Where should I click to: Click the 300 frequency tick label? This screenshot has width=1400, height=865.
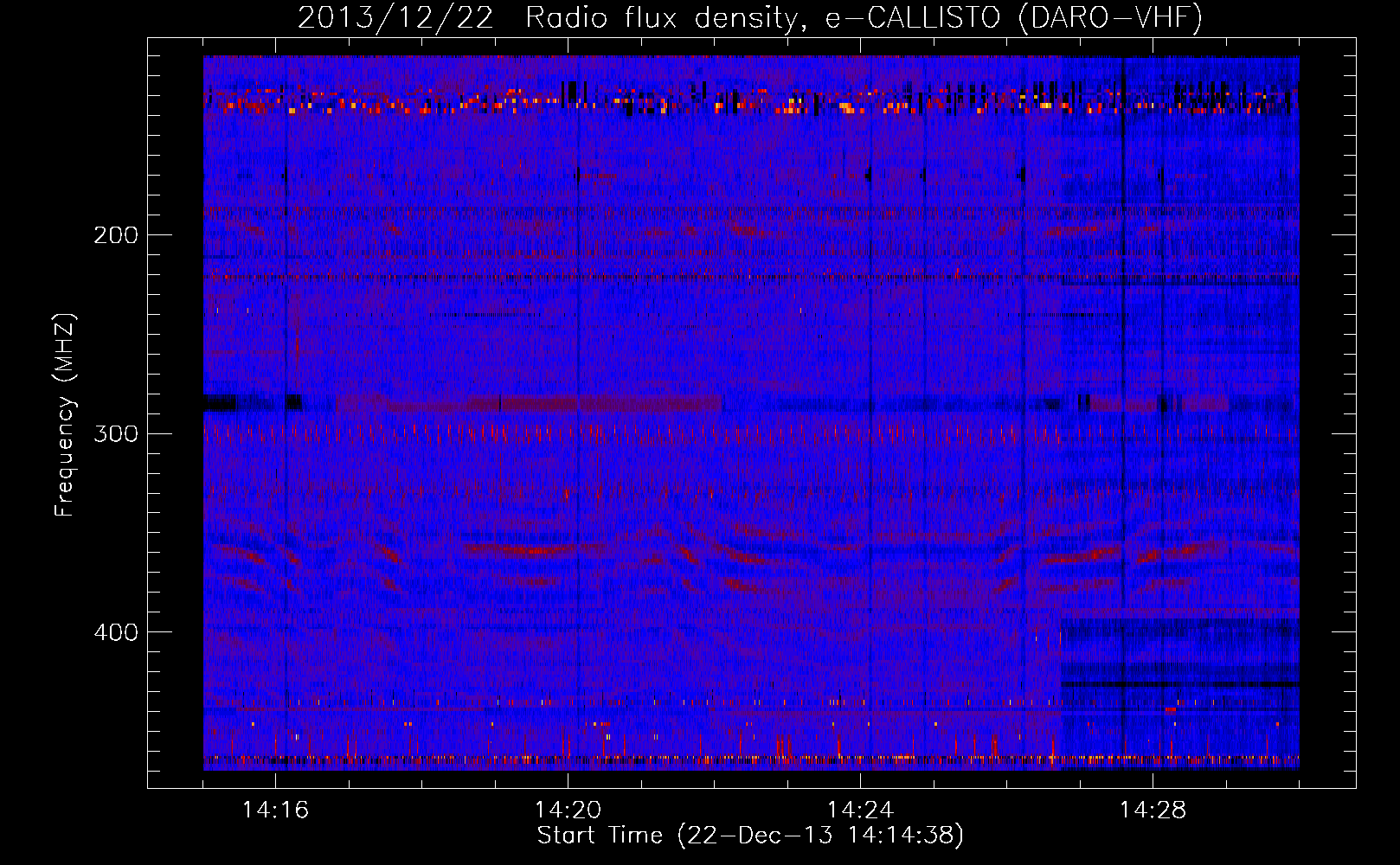pos(116,433)
